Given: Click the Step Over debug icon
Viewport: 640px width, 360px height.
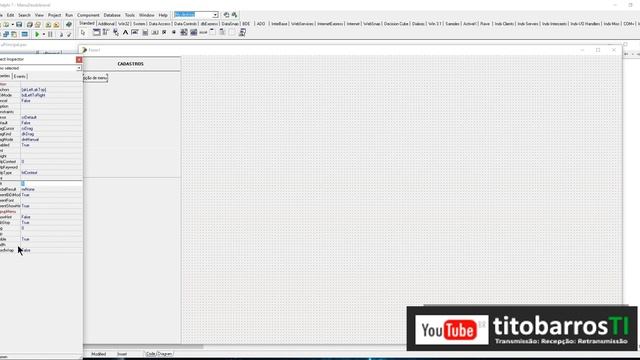Looking at the screenshot, I should [69, 35].
